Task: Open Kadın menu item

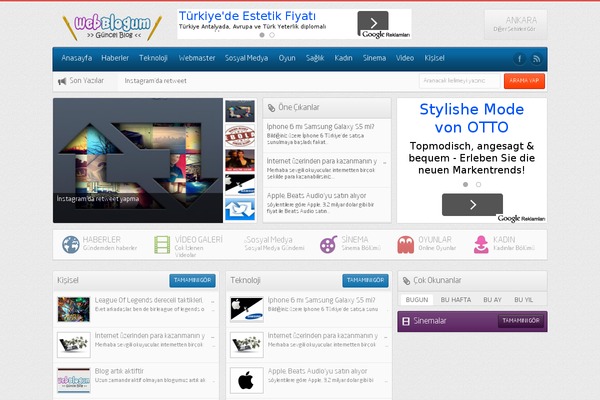Action: tap(343, 58)
